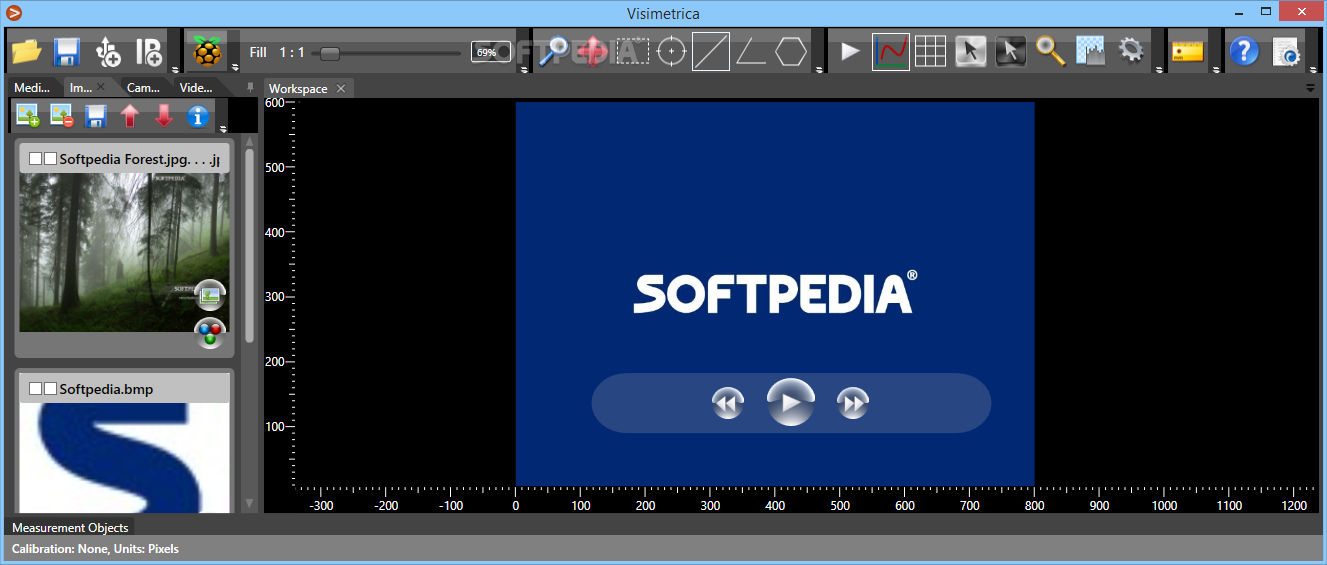Open settings with the gear icon
Screen dimensions: 1327x565
coord(1131,51)
